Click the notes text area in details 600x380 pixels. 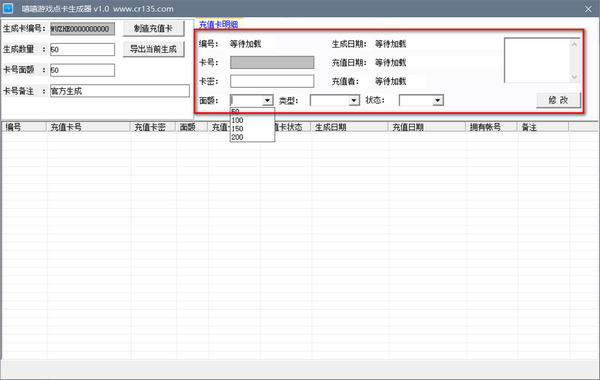[537, 60]
